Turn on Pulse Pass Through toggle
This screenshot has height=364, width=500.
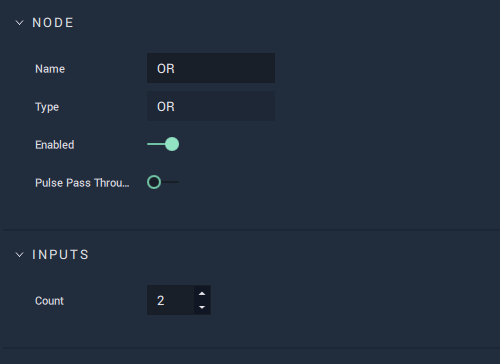[163, 182]
